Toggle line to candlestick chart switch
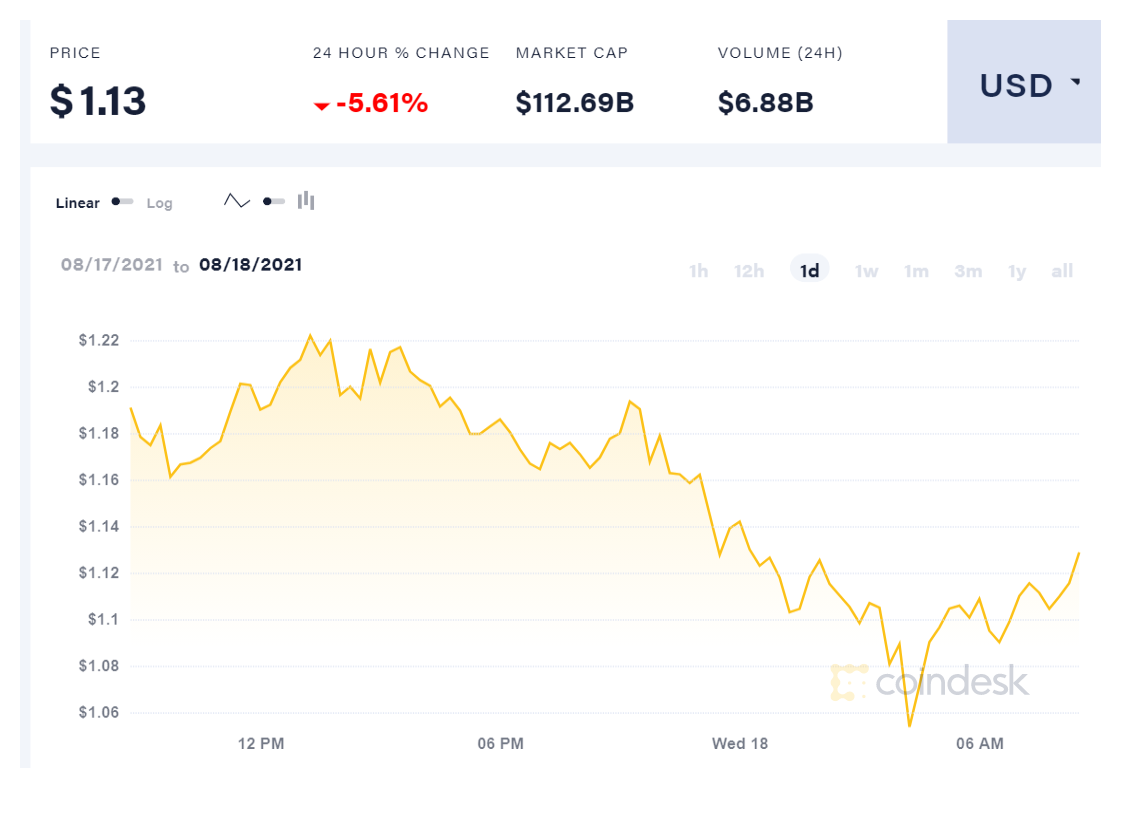Viewport: 1121px width, 828px height. [x=274, y=201]
